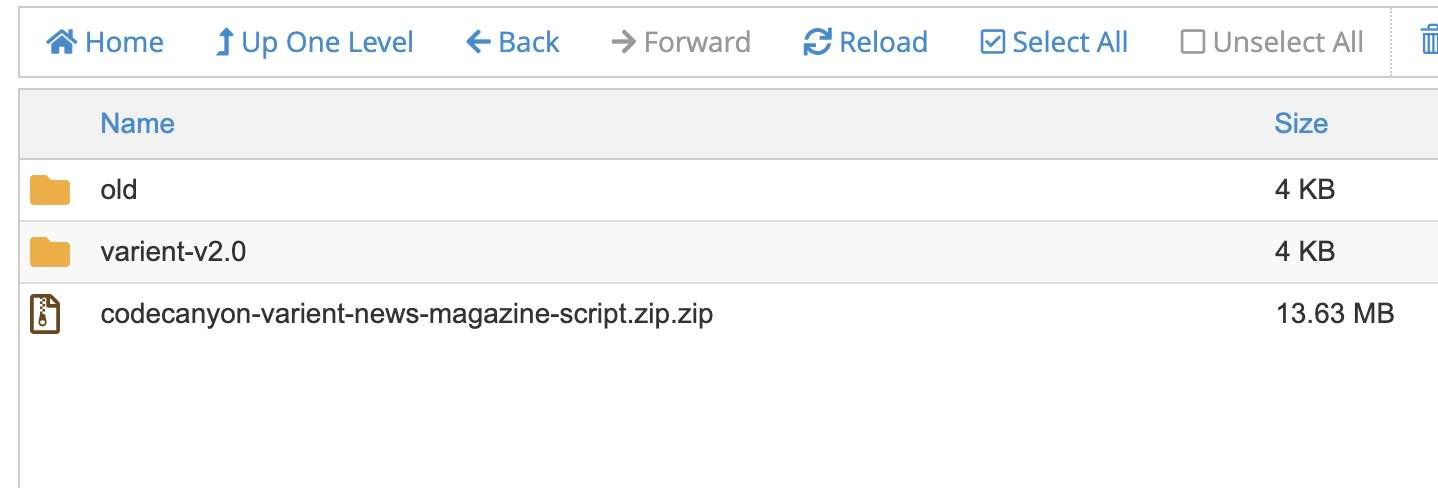Image resolution: width=1438 pixels, height=488 pixels.
Task: Click the old folder icon
Action: pyautogui.click(x=50, y=189)
